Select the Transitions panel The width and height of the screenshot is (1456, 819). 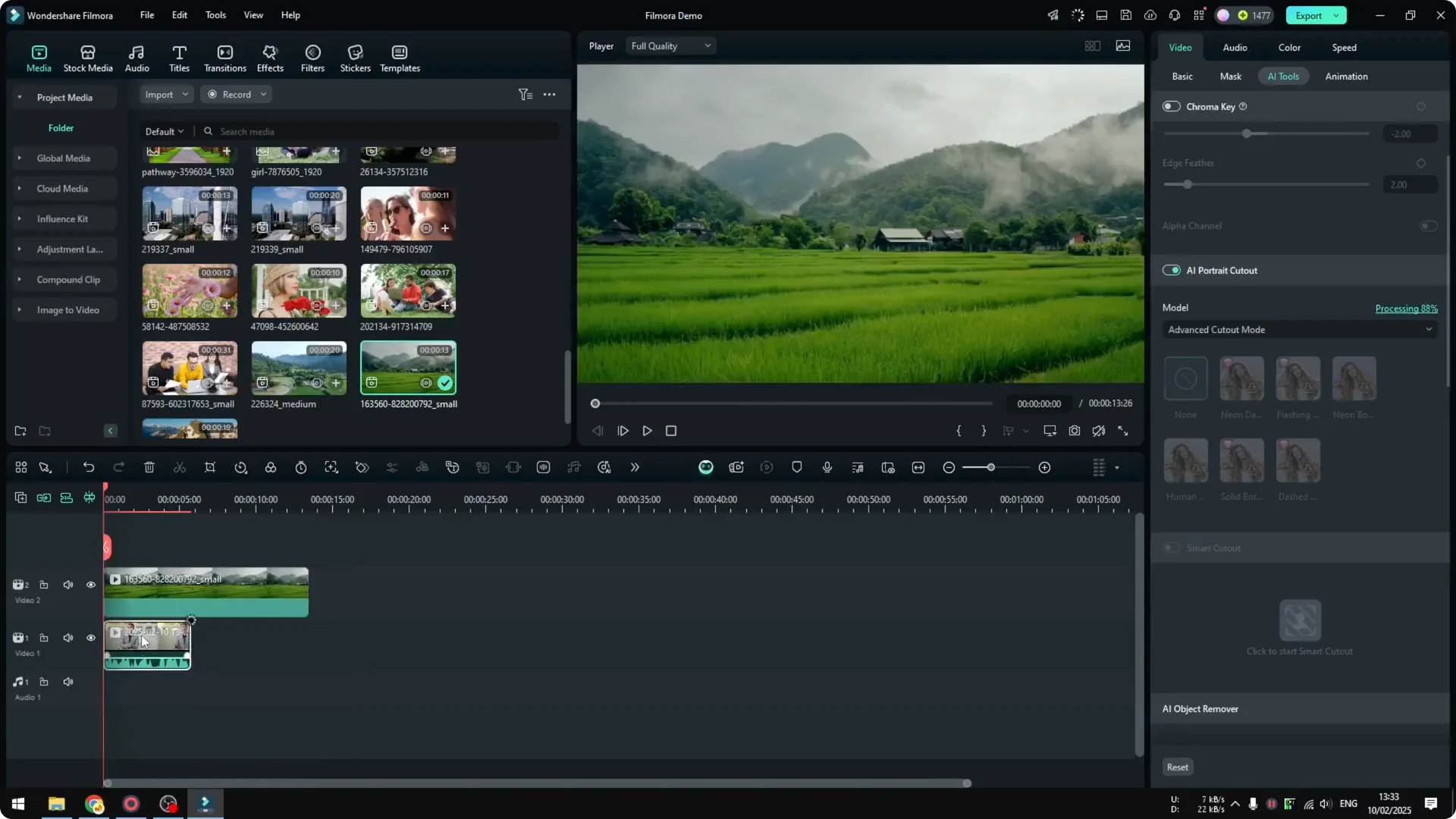224,58
